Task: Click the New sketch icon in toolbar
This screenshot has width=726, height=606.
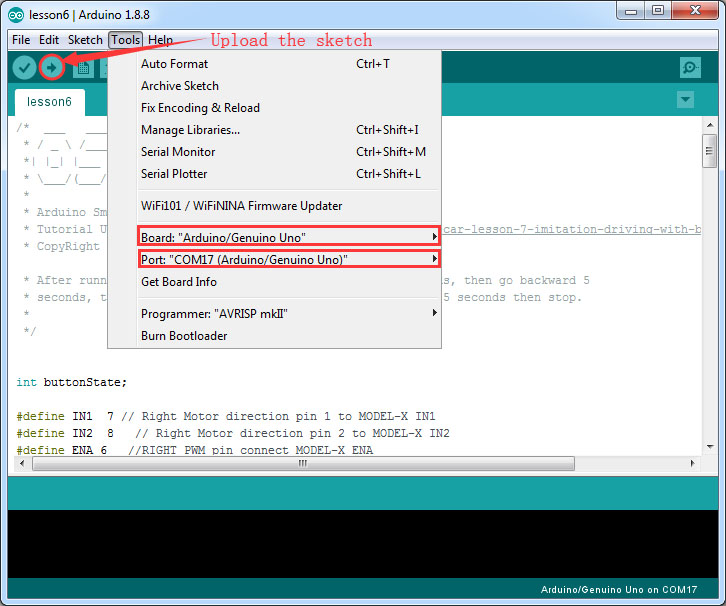Action: point(83,68)
